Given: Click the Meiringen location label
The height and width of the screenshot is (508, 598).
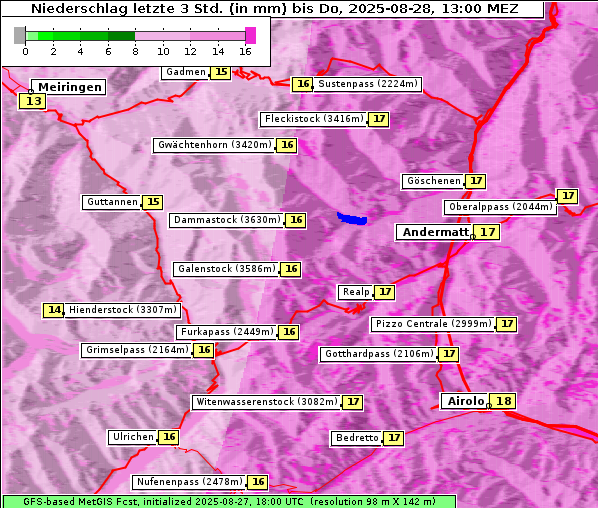Looking at the screenshot, I should click(68, 87).
